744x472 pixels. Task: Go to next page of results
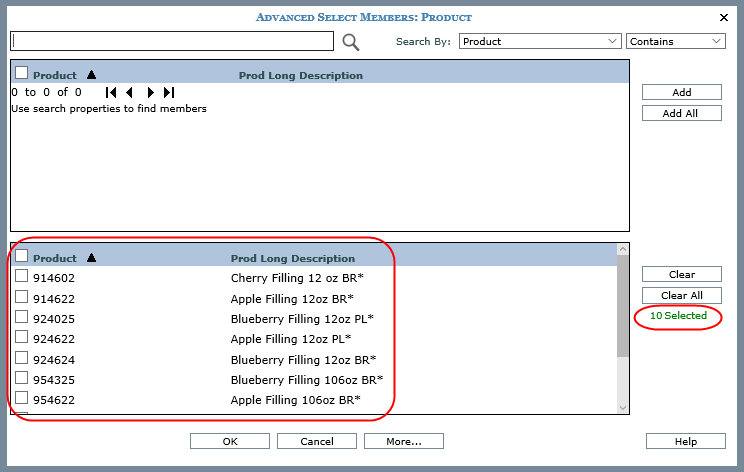pyautogui.click(x=150, y=92)
